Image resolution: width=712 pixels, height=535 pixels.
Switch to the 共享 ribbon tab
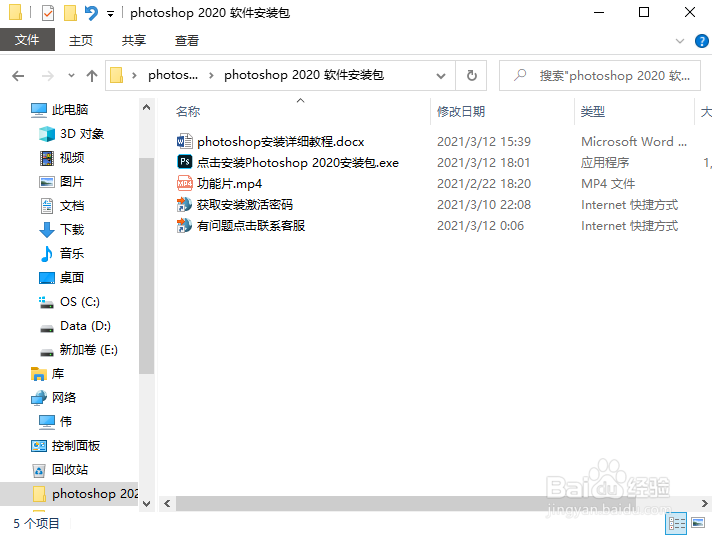pos(134,40)
